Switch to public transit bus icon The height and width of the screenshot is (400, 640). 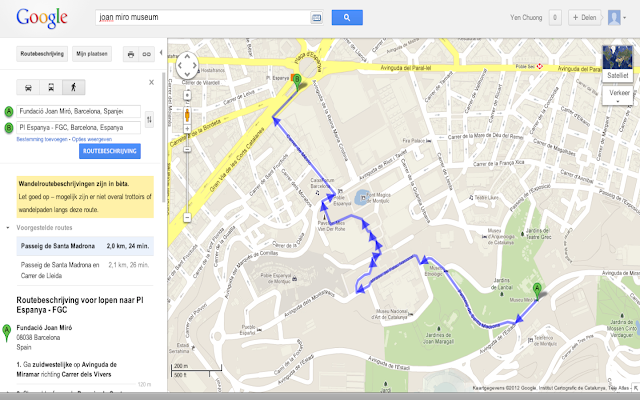pyautogui.click(x=51, y=87)
